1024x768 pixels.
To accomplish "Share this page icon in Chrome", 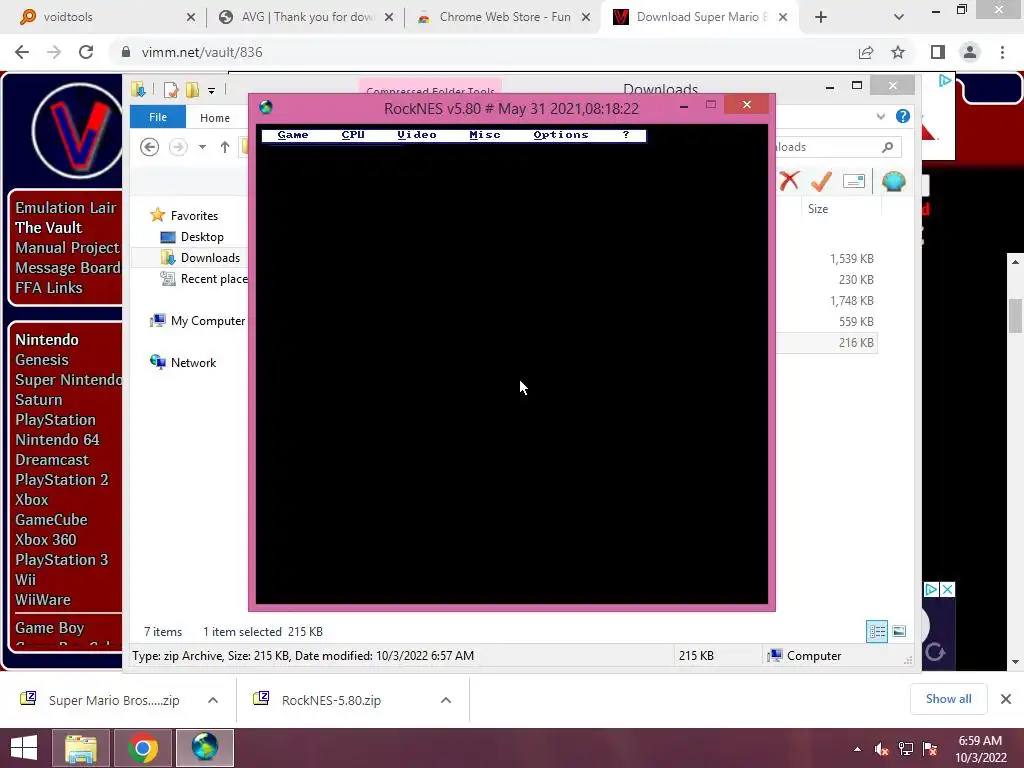I will pyautogui.click(x=866, y=52).
